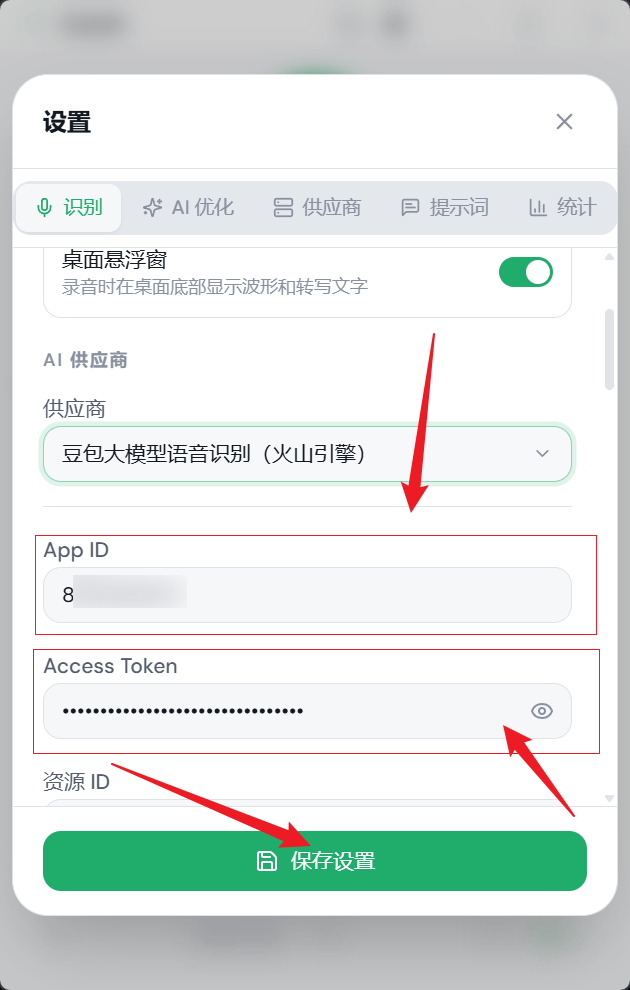Image resolution: width=630 pixels, height=990 pixels.
Task: Click the microphone icon on 识别 tab
Action: pyautogui.click(x=44, y=208)
